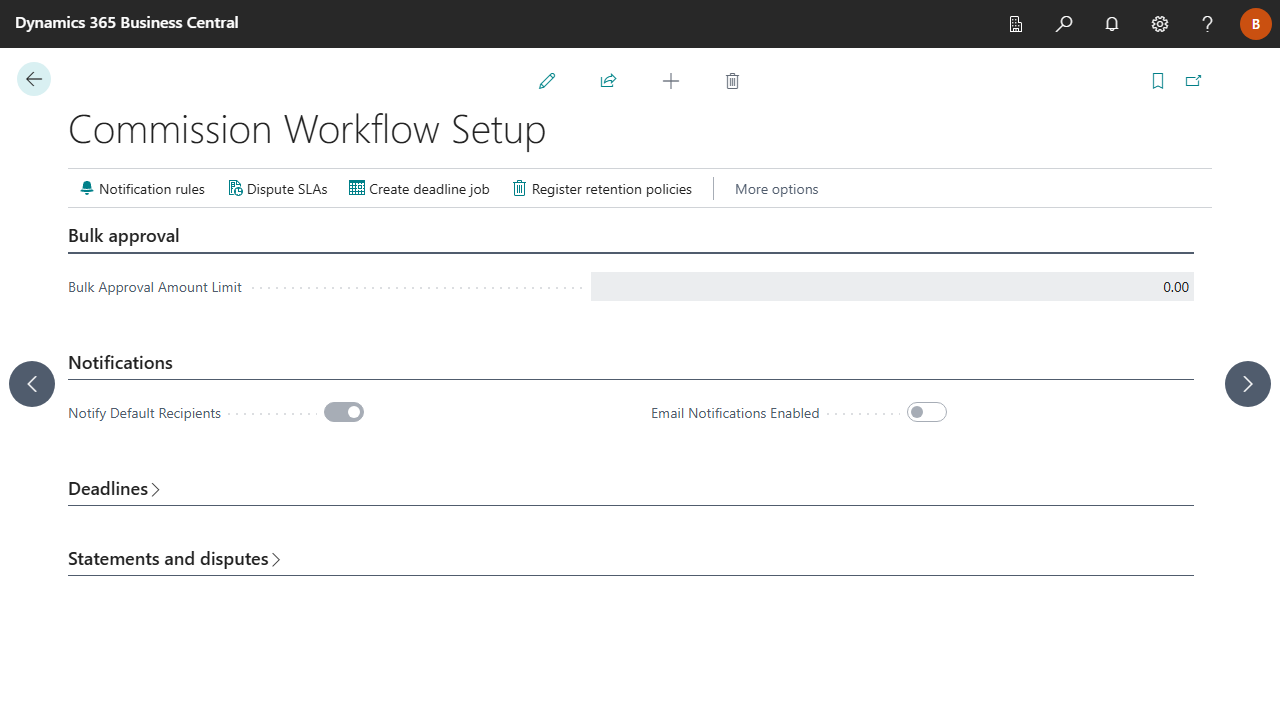This screenshot has height=720, width=1280.
Task: Click the Notify Default Recipients label
Action: 144,413
